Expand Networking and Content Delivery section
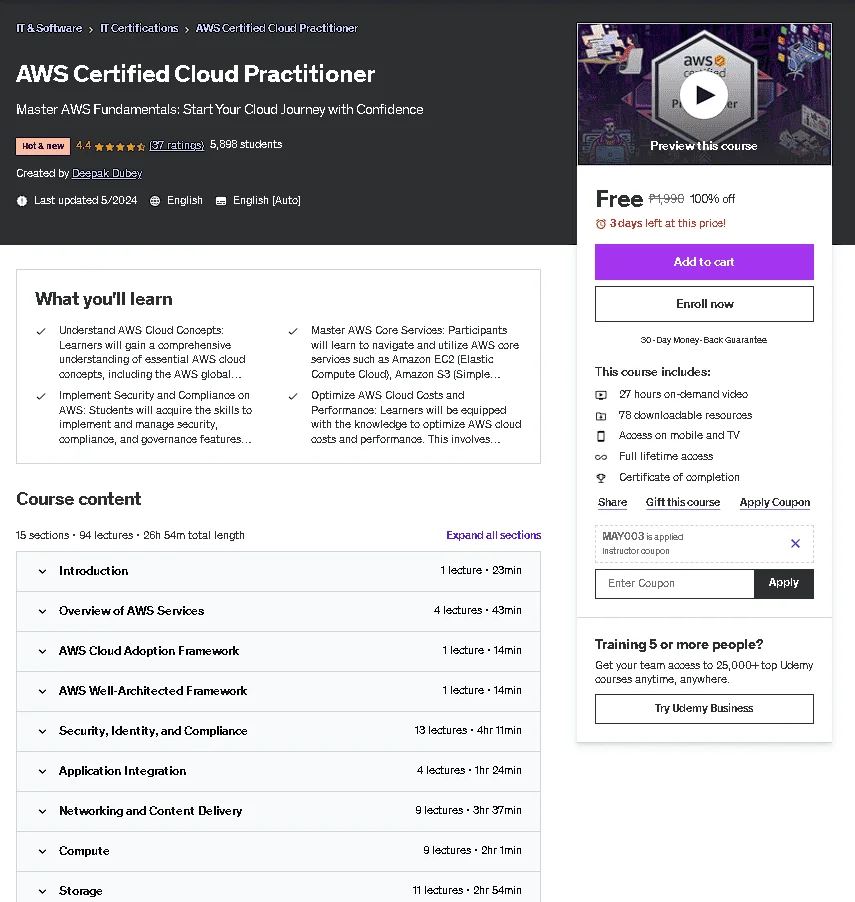This screenshot has height=902, width=855. [278, 811]
